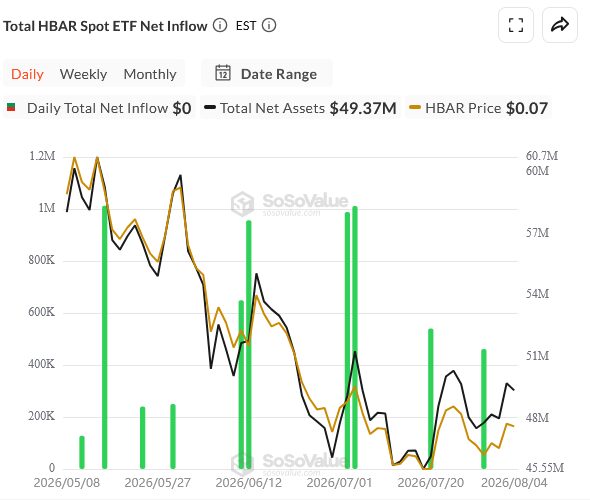Toggle the Total Net Assets series

300,108
